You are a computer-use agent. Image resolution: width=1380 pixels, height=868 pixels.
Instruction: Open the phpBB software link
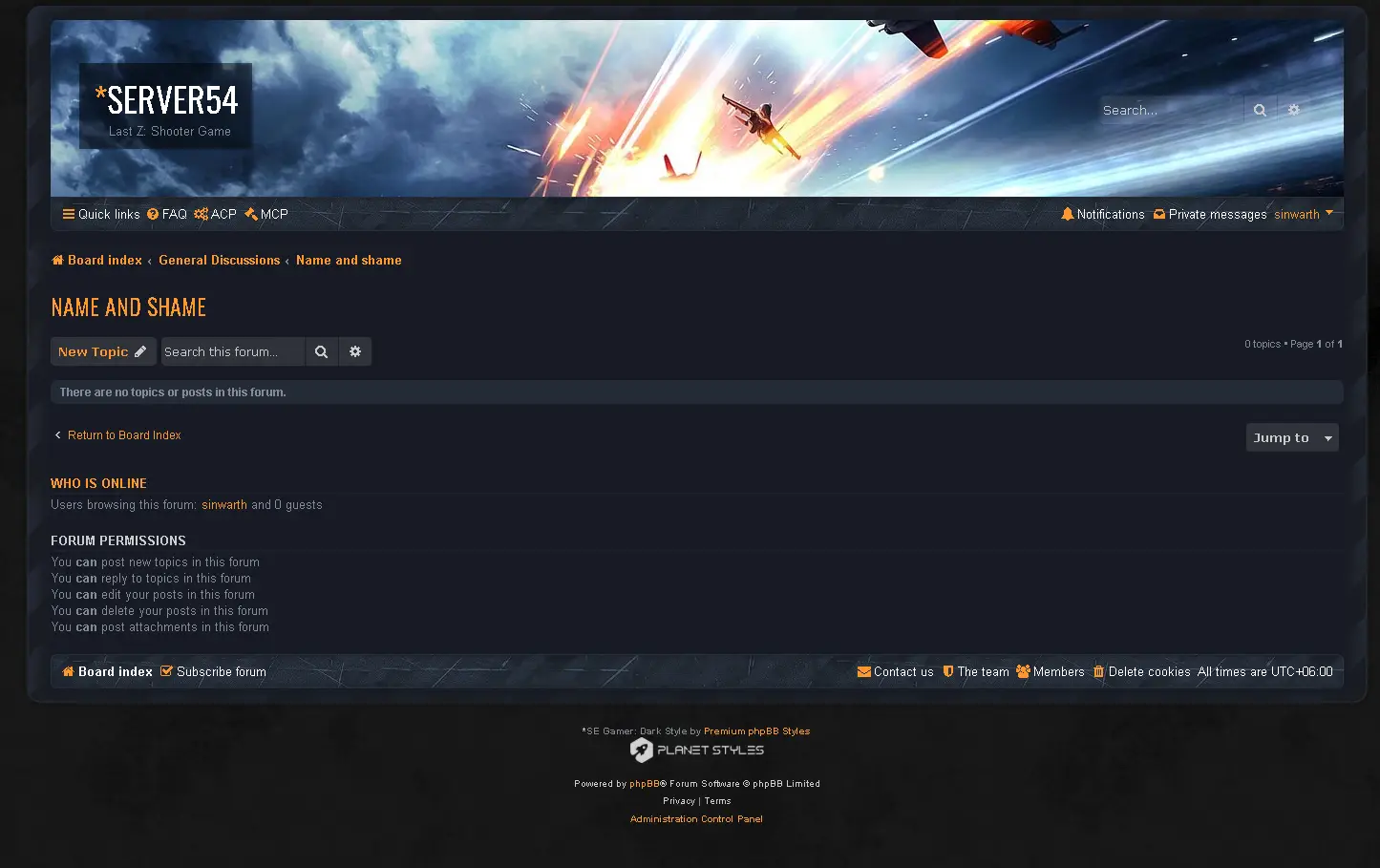click(645, 784)
